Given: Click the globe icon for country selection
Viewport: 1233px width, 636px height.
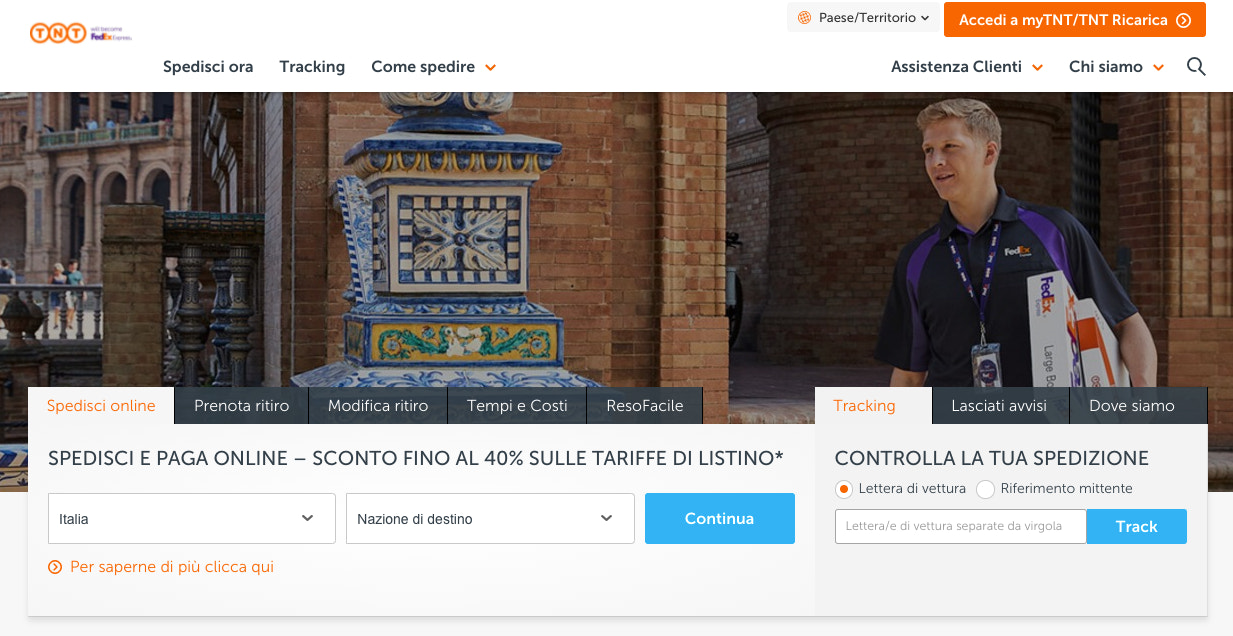Looking at the screenshot, I should [805, 18].
